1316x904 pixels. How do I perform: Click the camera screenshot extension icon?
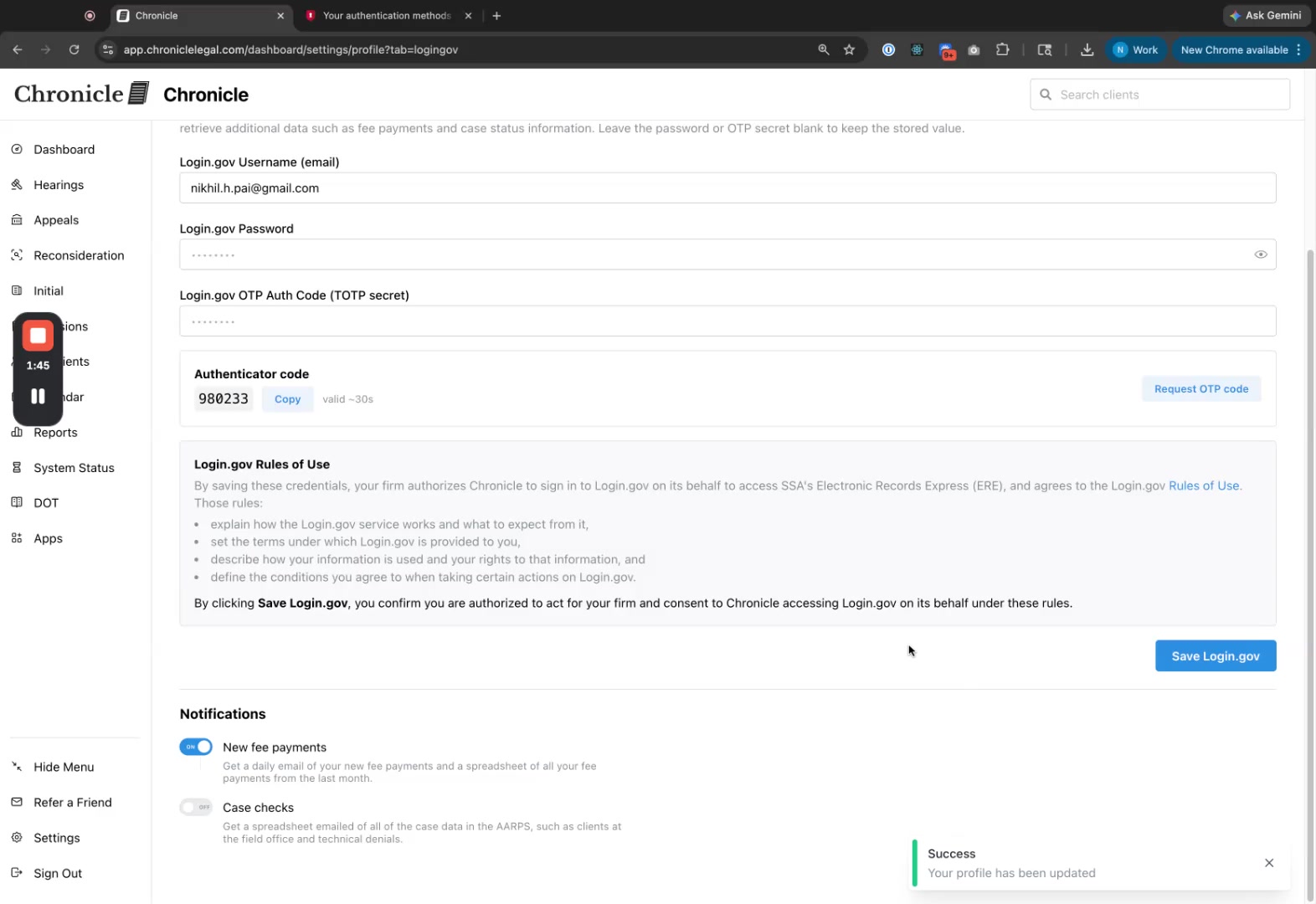point(974,50)
